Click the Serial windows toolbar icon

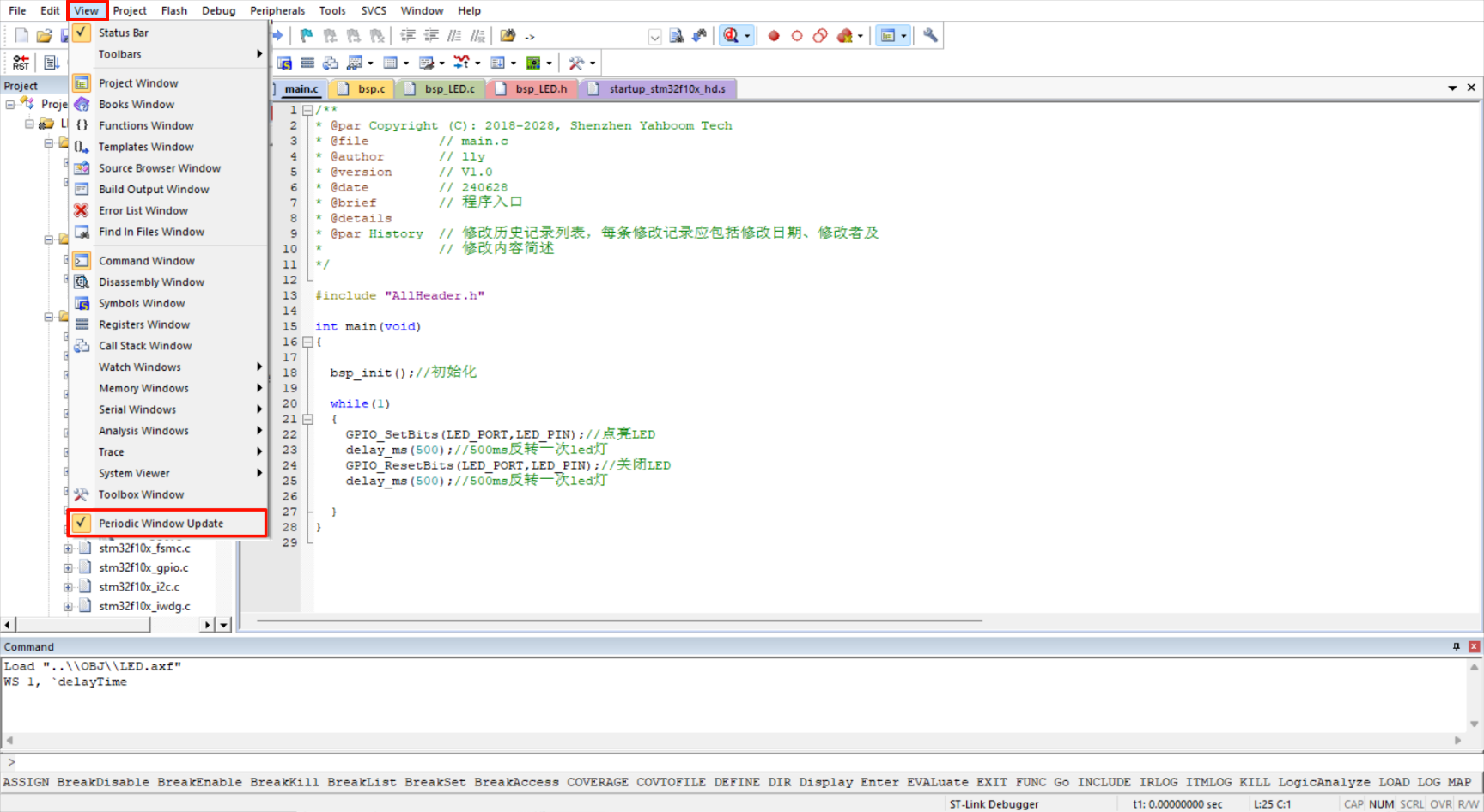click(427, 63)
